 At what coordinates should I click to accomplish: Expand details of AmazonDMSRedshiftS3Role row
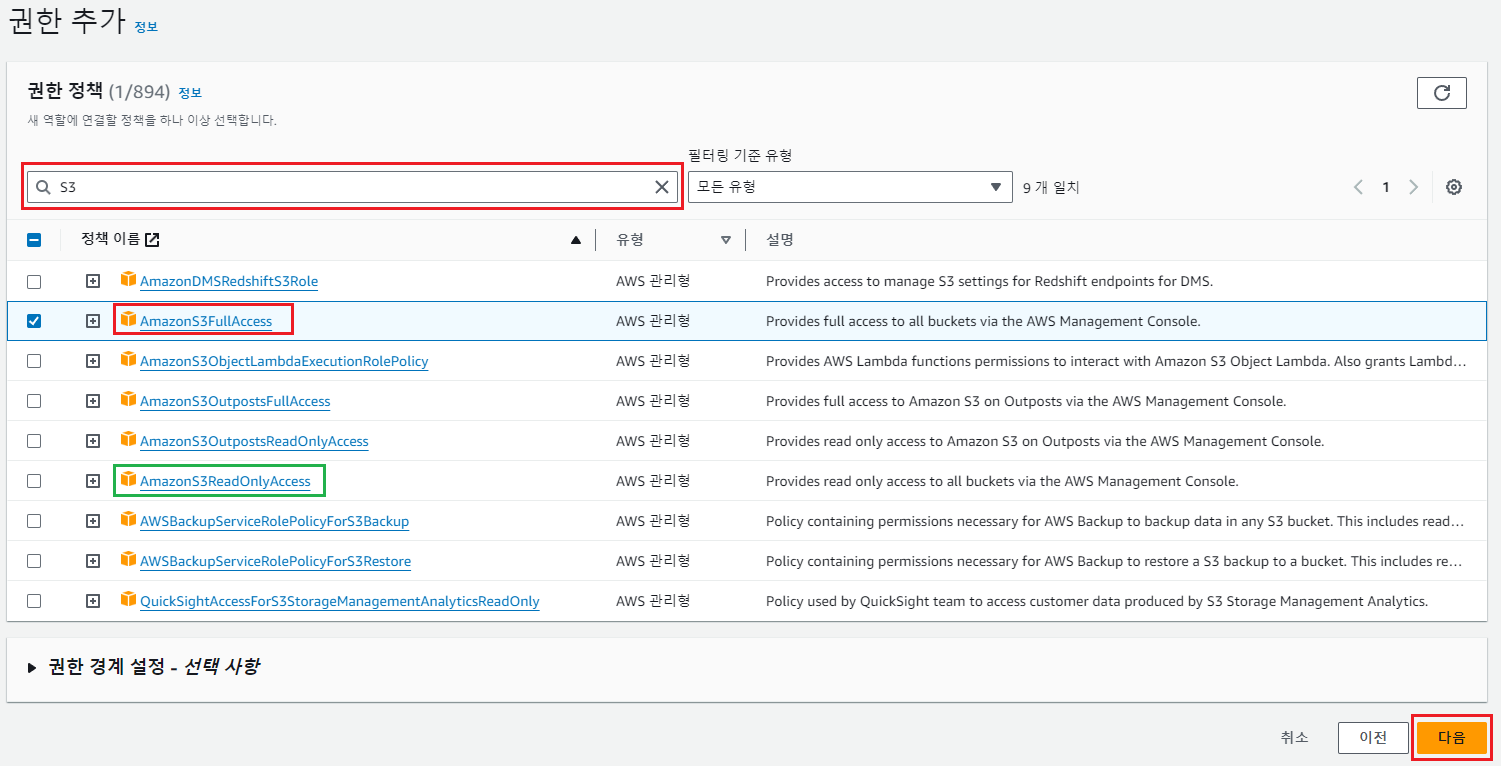93,281
